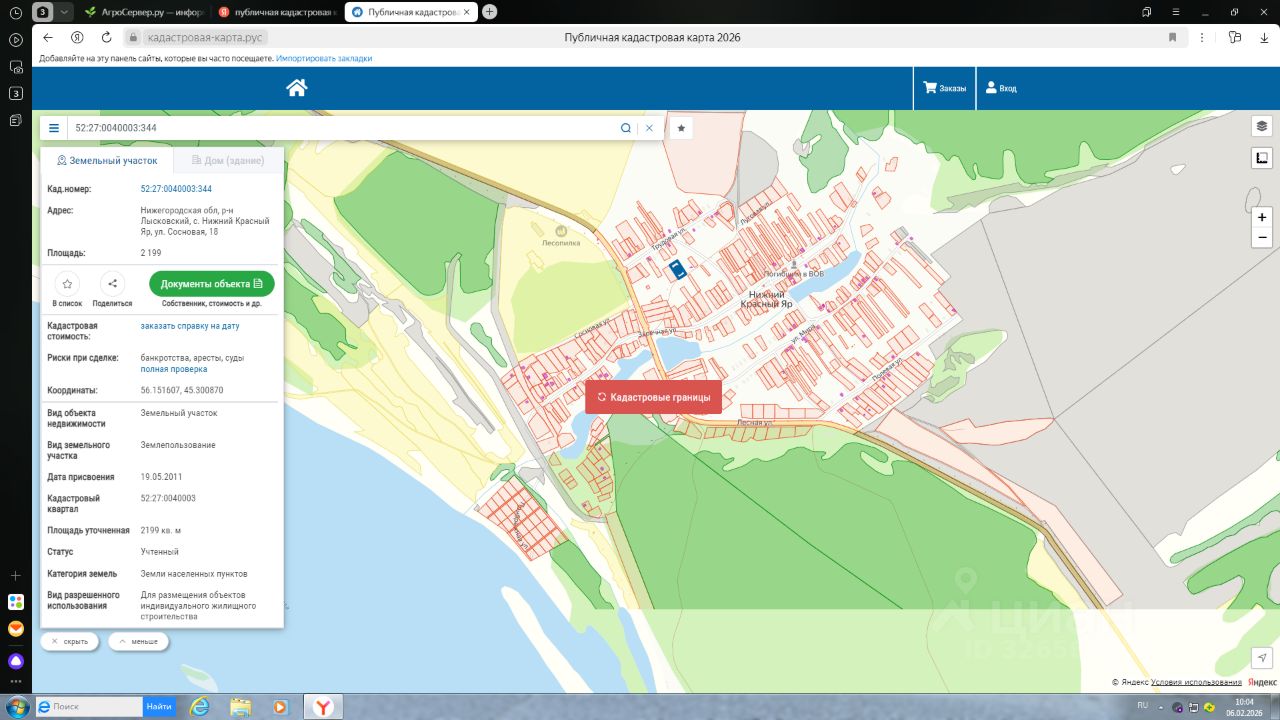Open a new browser tab

pyautogui.click(x=489, y=12)
